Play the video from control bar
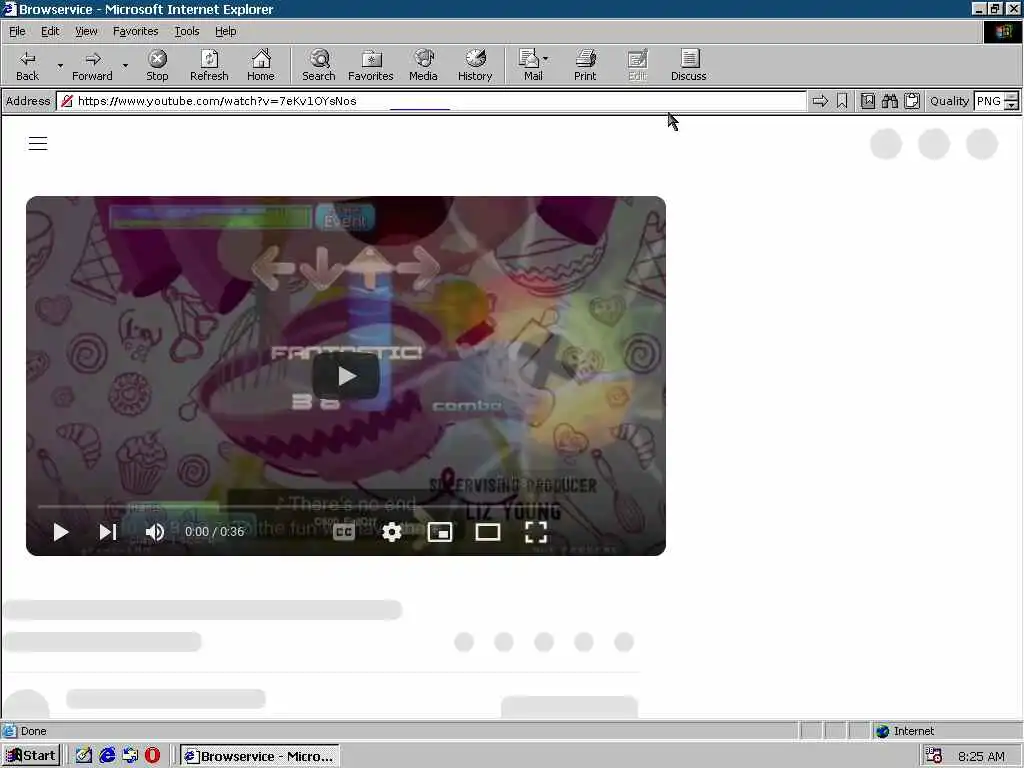Viewport: 1024px width, 768px height. pyautogui.click(x=61, y=532)
